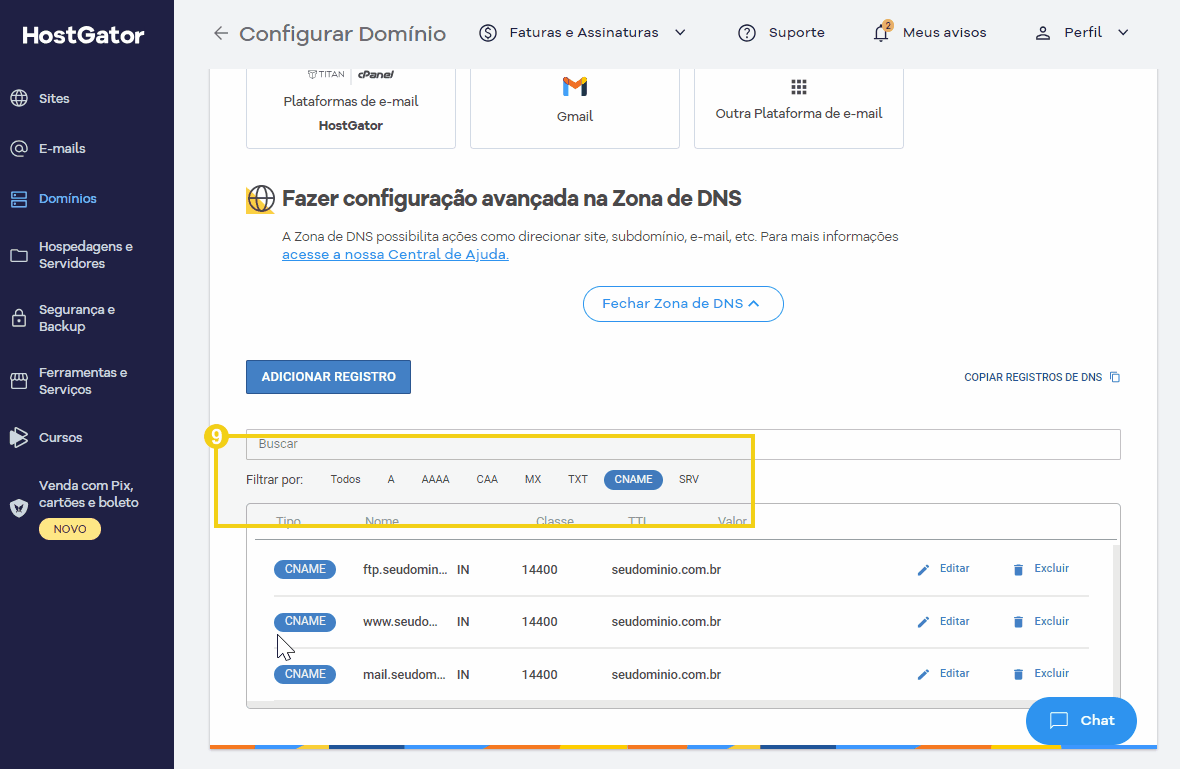Open the Segurança e Backup lock icon
This screenshot has height=769, width=1180.
(x=19, y=318)
